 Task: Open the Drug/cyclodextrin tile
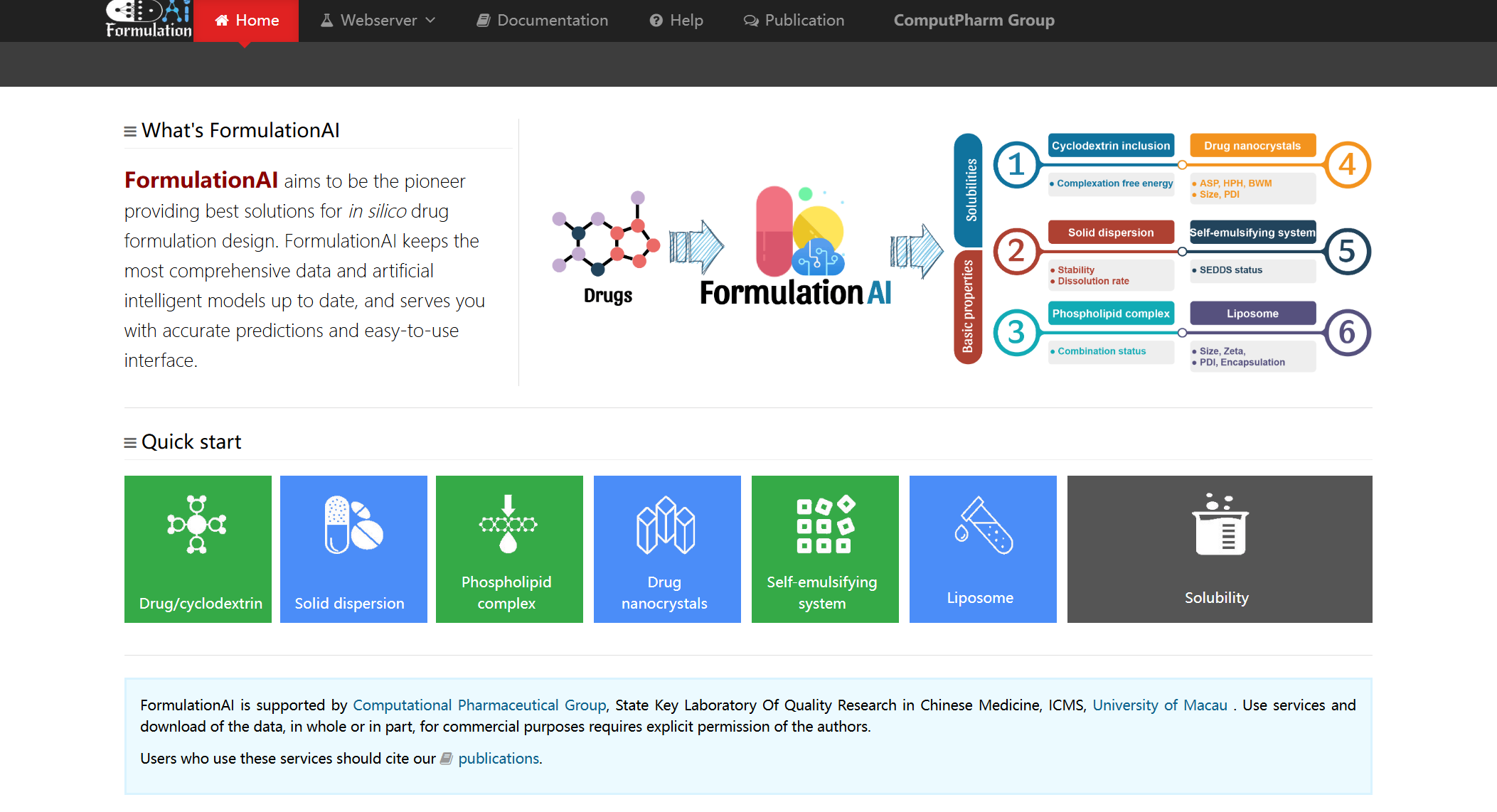pyautogui.click(x=198, y=549)
